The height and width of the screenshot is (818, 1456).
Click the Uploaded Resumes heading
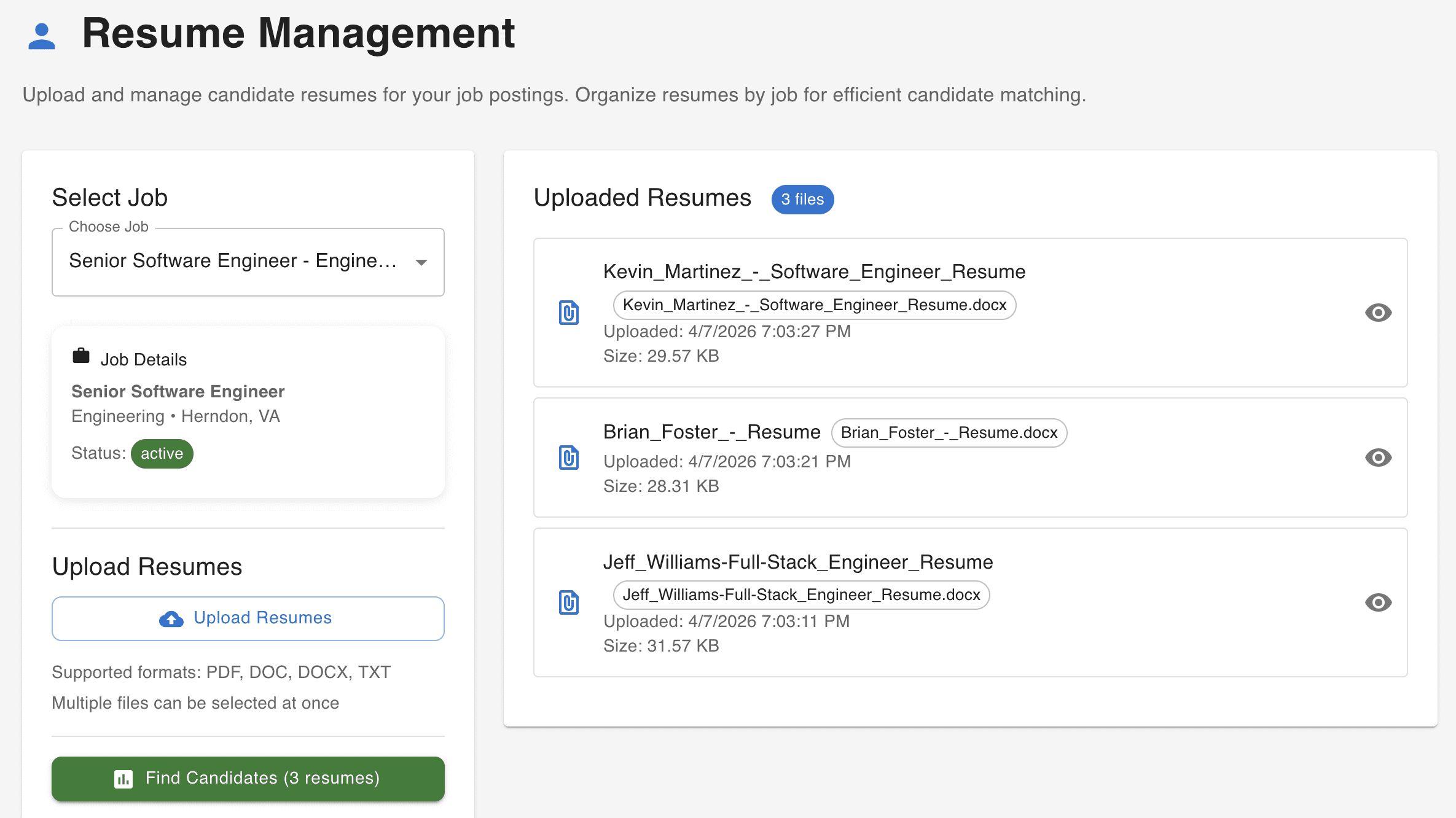(x=643, y=198)
